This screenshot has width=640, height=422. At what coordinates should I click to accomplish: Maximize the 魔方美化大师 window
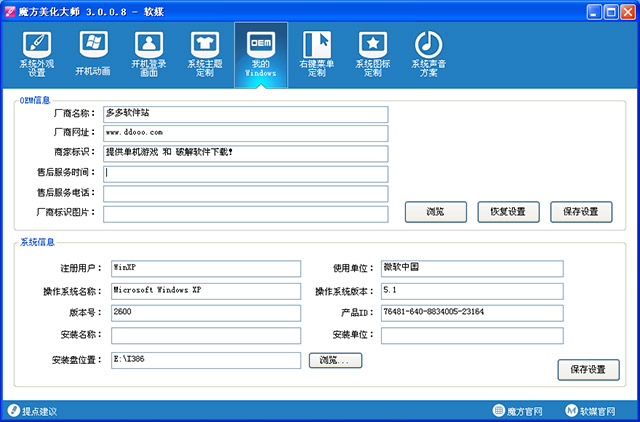(x=611, y=12)
